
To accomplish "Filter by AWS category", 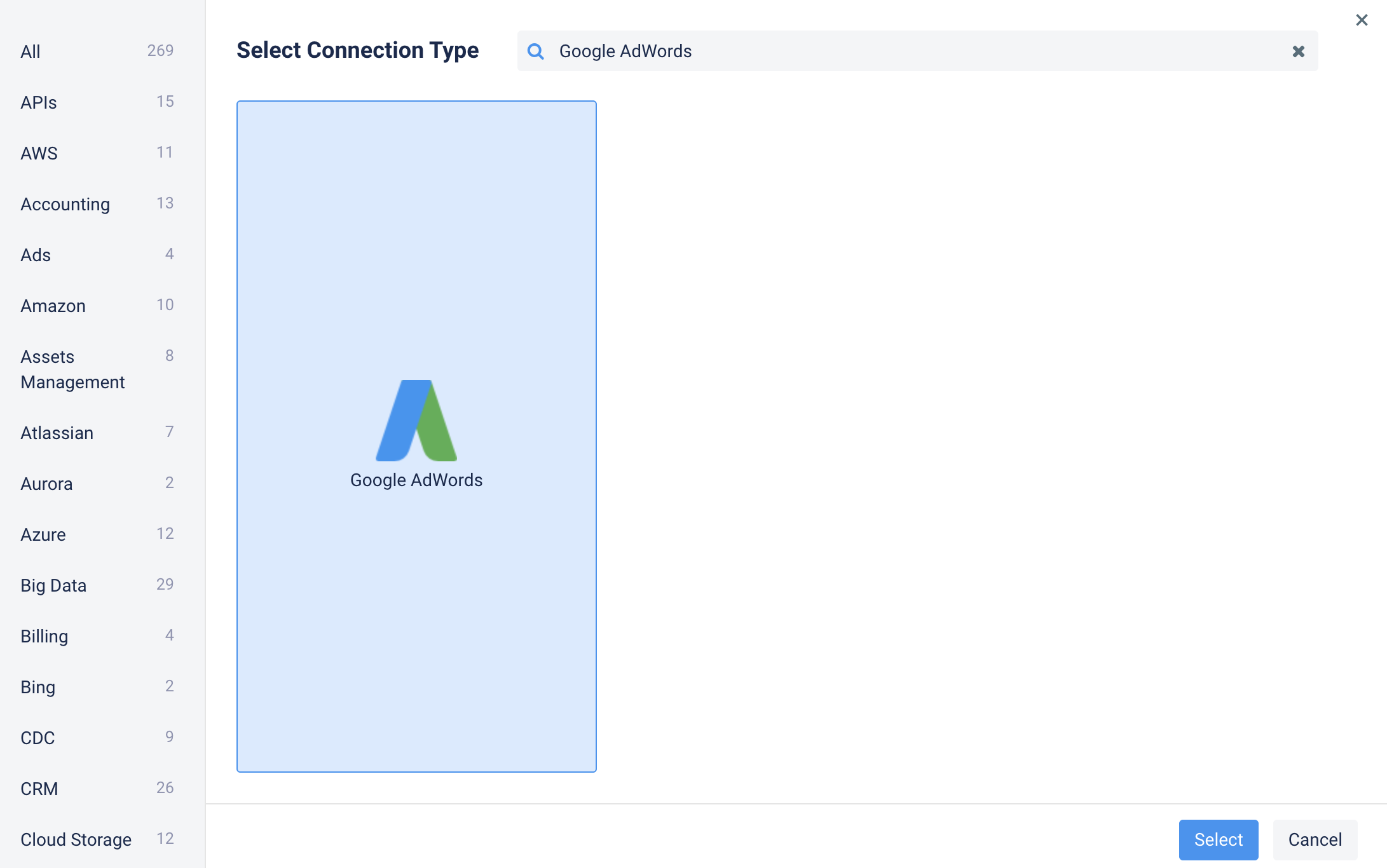I will click(x=97, y=153).
